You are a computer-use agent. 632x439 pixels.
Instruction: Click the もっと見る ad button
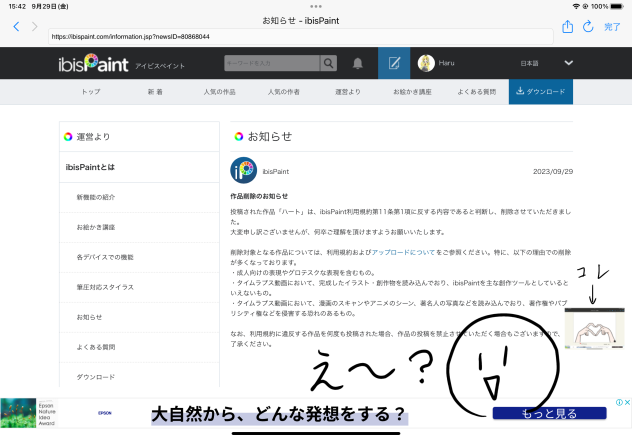(549, 413)
